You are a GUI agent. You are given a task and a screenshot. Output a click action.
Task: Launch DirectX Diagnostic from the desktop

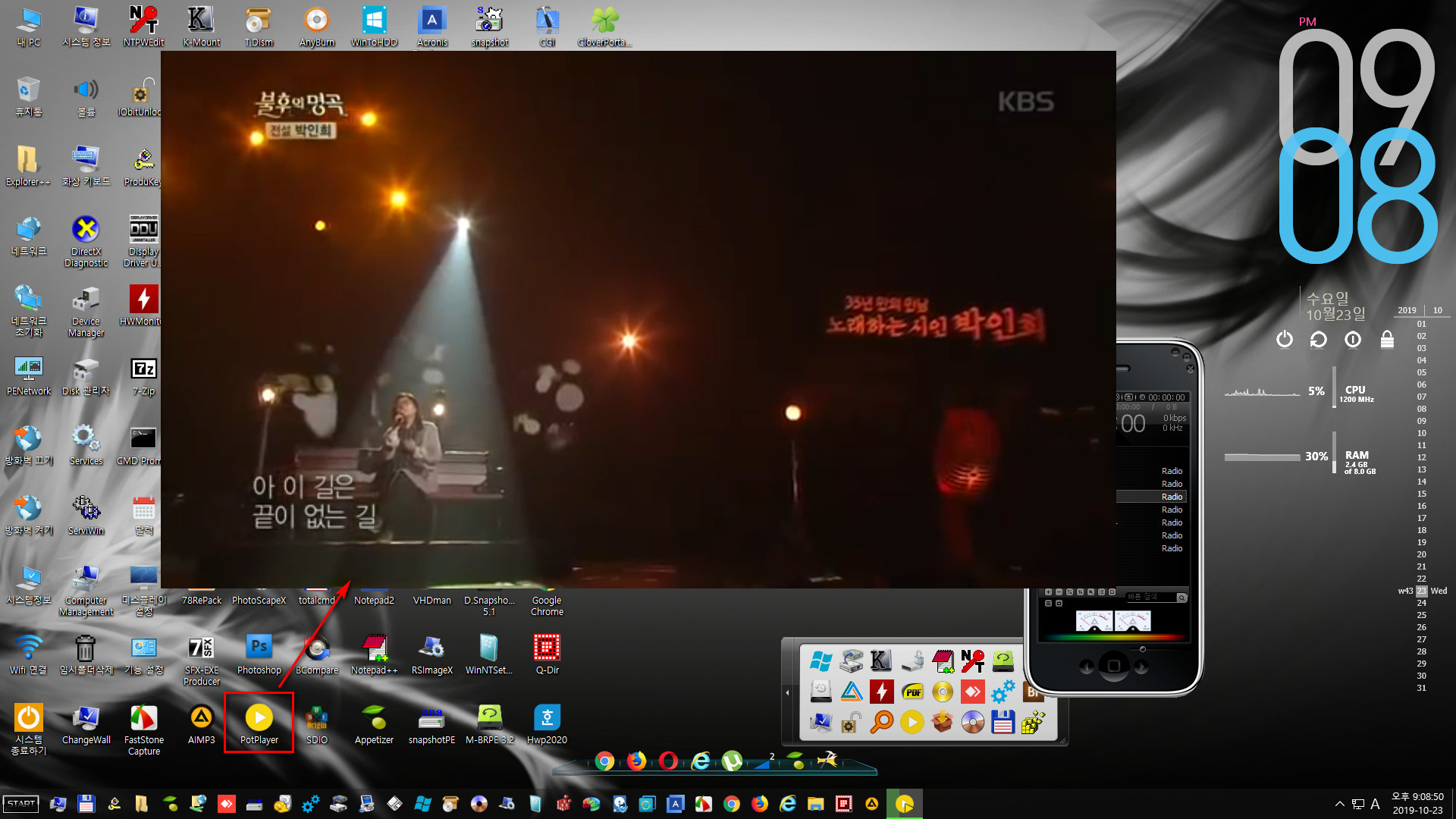[x=86, y=241]
